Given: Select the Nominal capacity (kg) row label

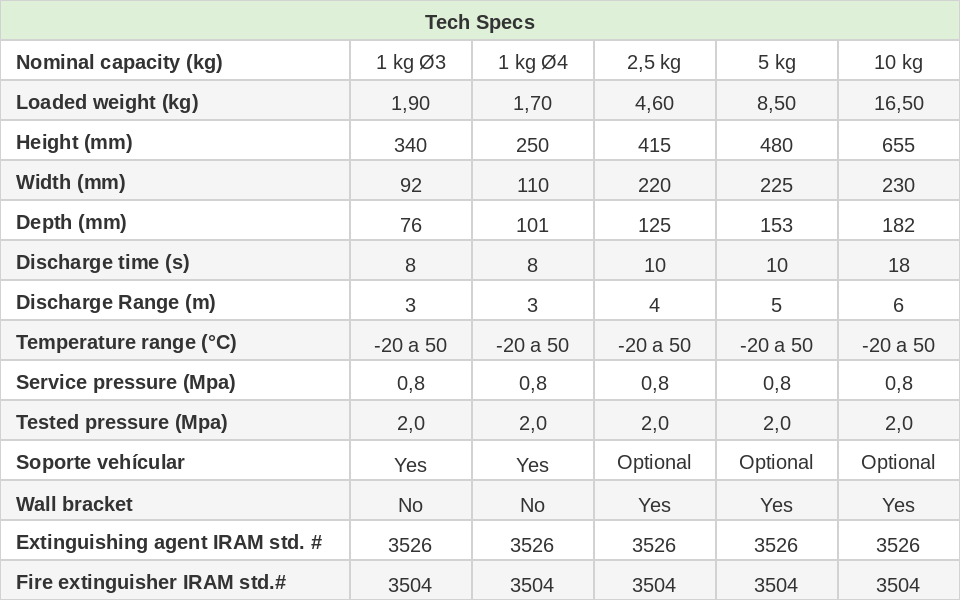Looking at the screenshot, I should [119, 62].
